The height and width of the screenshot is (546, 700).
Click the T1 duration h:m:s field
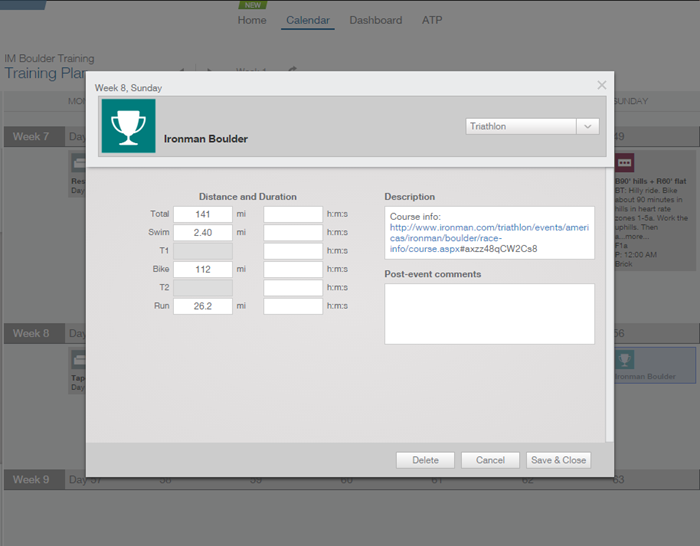(x=293, y=251)
